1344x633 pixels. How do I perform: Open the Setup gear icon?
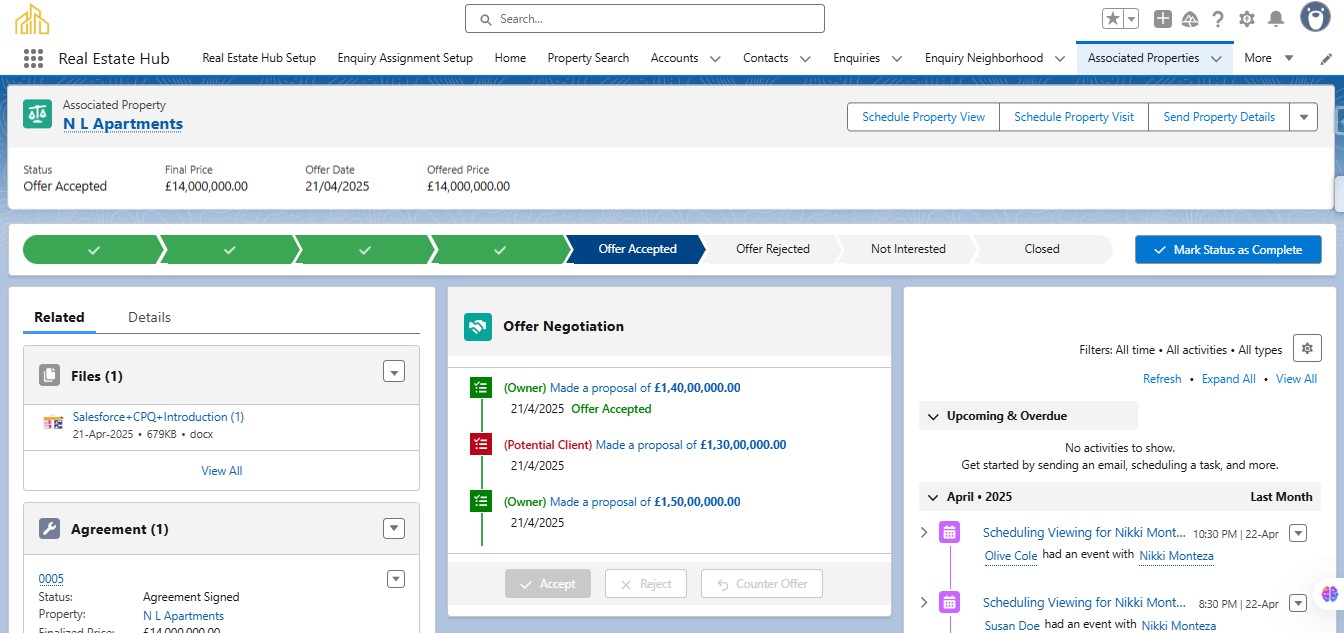click(x=1246, y=19)
